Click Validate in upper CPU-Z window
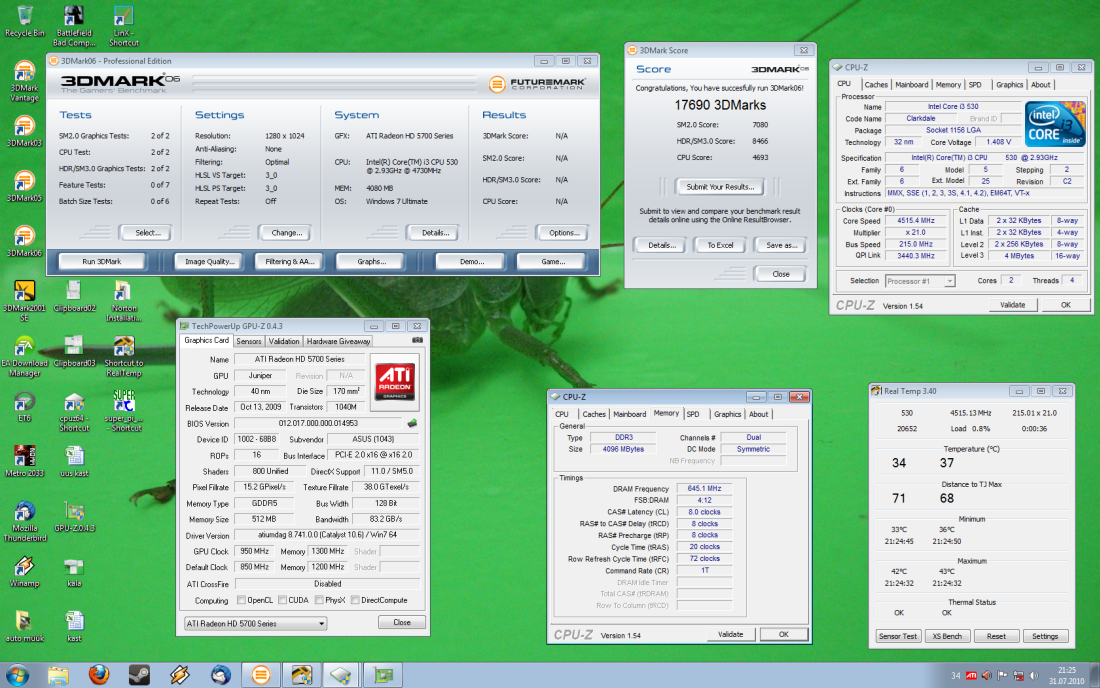The width and height of the screenshot is (1100, 688). 1012,305
